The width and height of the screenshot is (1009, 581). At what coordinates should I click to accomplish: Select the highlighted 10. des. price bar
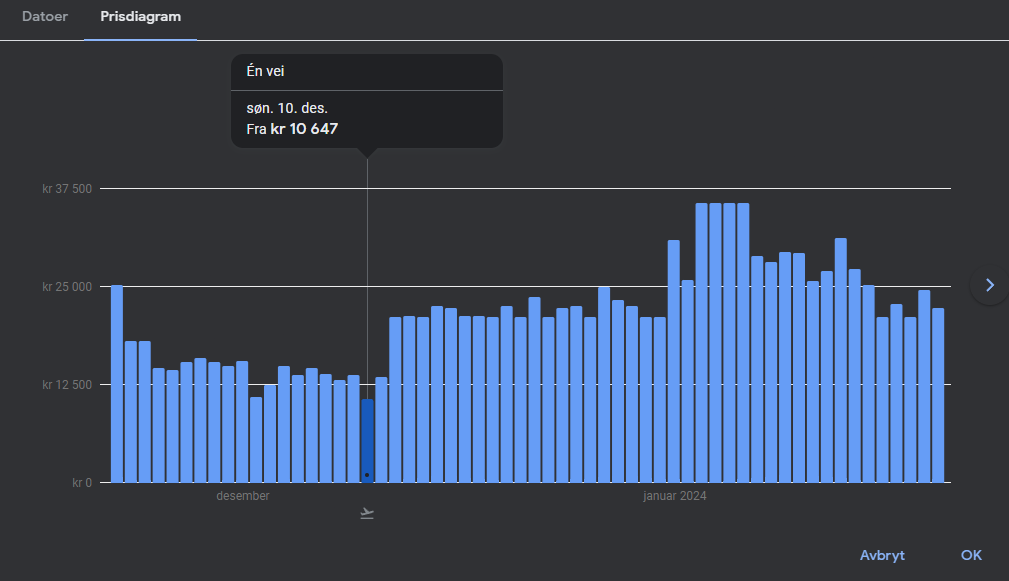point(367,440)
